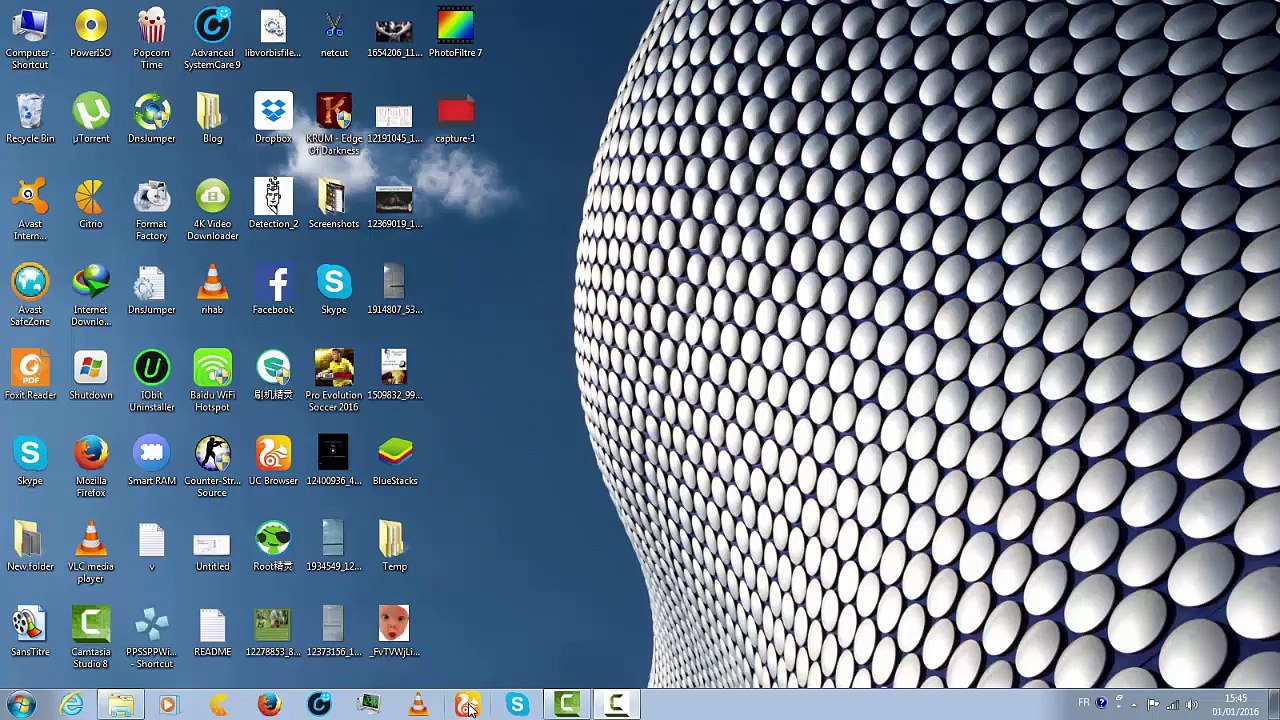Launch Internet Download Manager icon
This screenshot has width=1280, height=720.
click(91, 295)
